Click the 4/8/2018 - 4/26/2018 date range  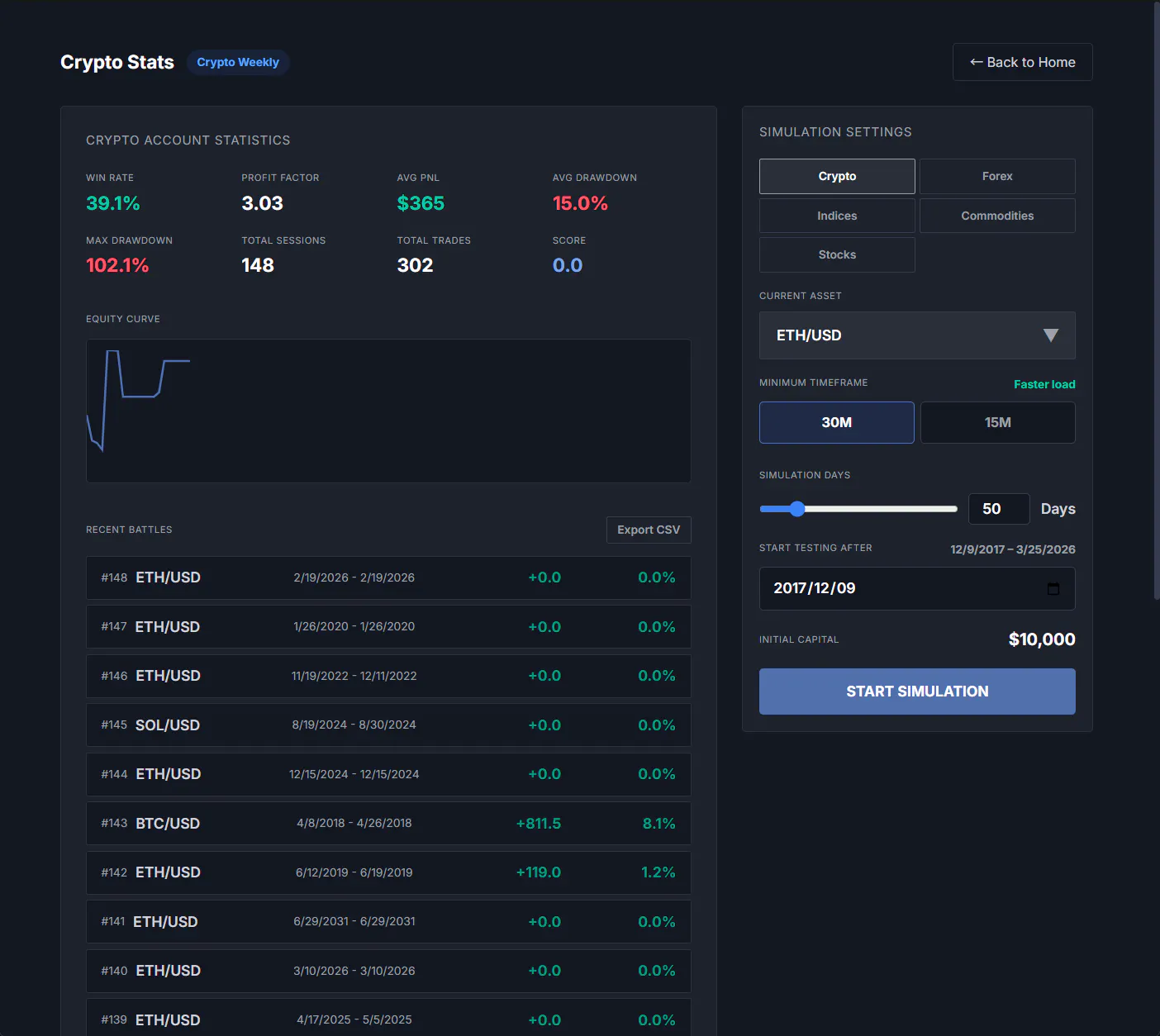(x=354, y=823)
